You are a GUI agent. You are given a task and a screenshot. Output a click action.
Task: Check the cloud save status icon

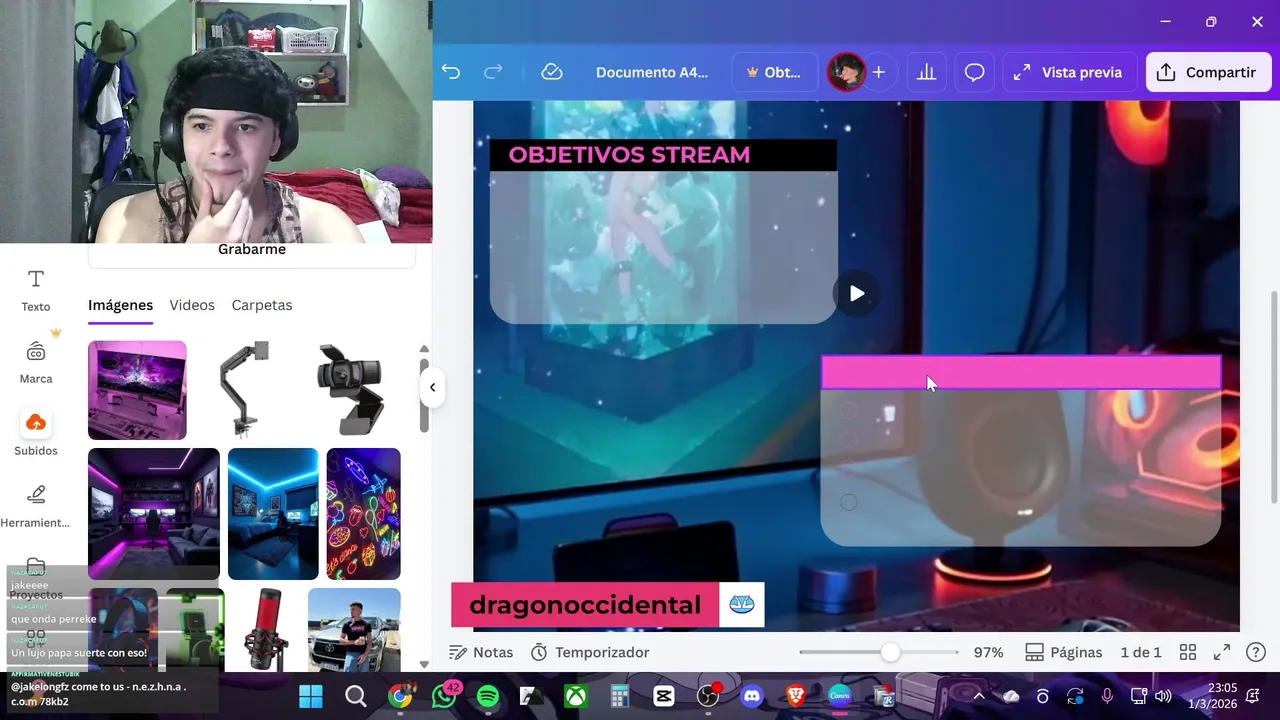[551, 72]
